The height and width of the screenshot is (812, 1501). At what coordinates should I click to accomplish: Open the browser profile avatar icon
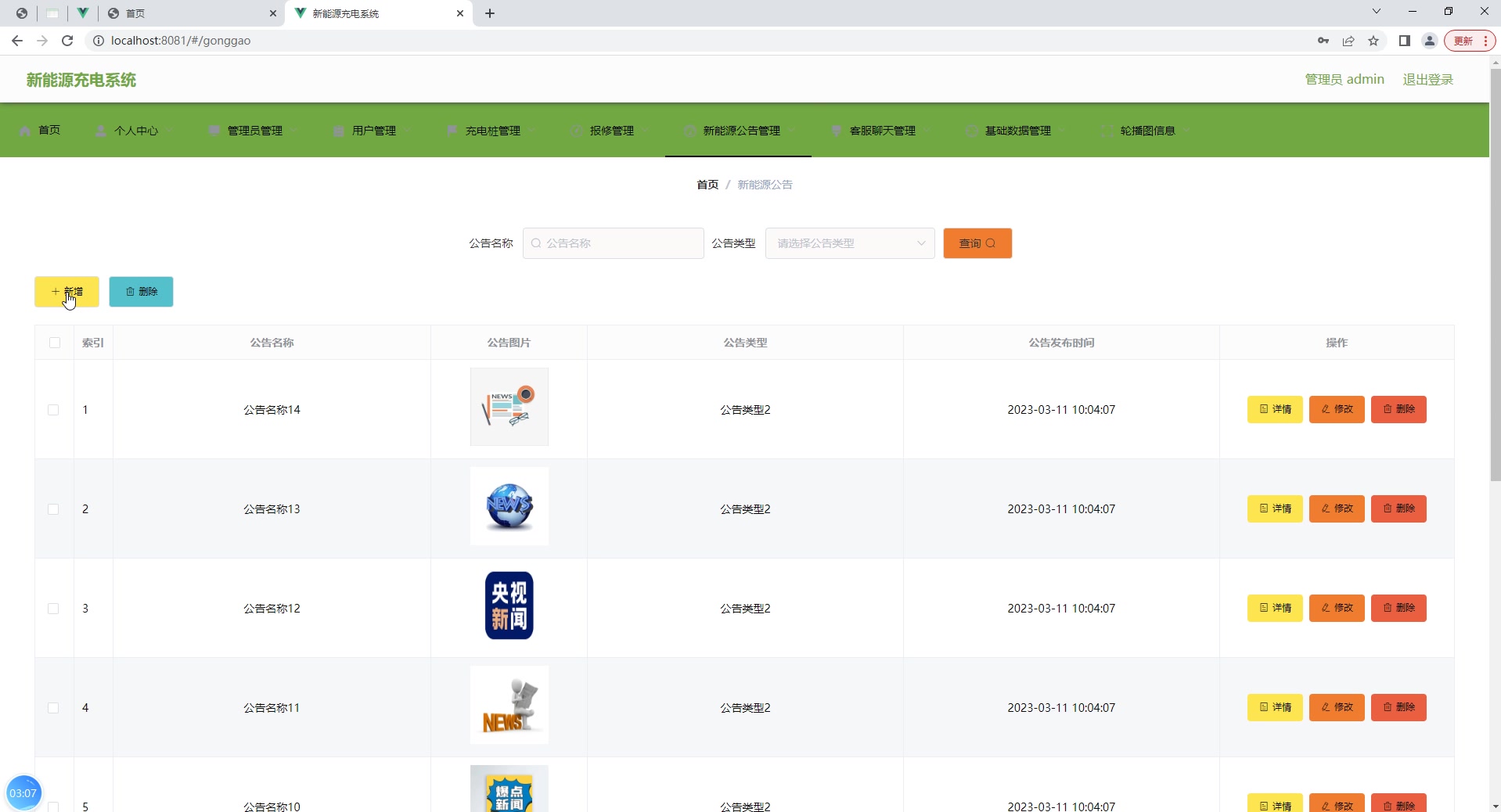coord(1430,41)
